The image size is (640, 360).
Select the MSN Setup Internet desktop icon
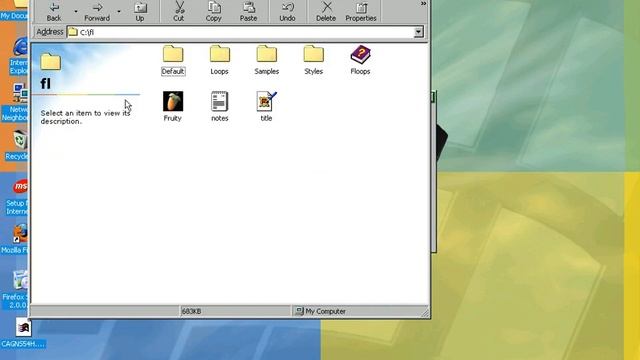pos(17,198)
